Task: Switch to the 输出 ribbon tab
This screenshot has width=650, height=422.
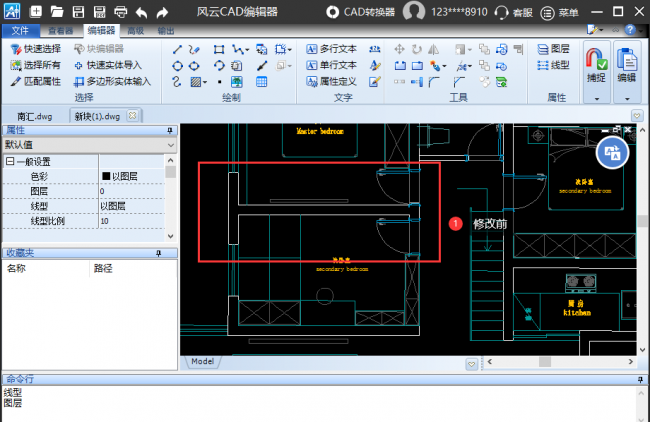Action: [x=166, y=31]
